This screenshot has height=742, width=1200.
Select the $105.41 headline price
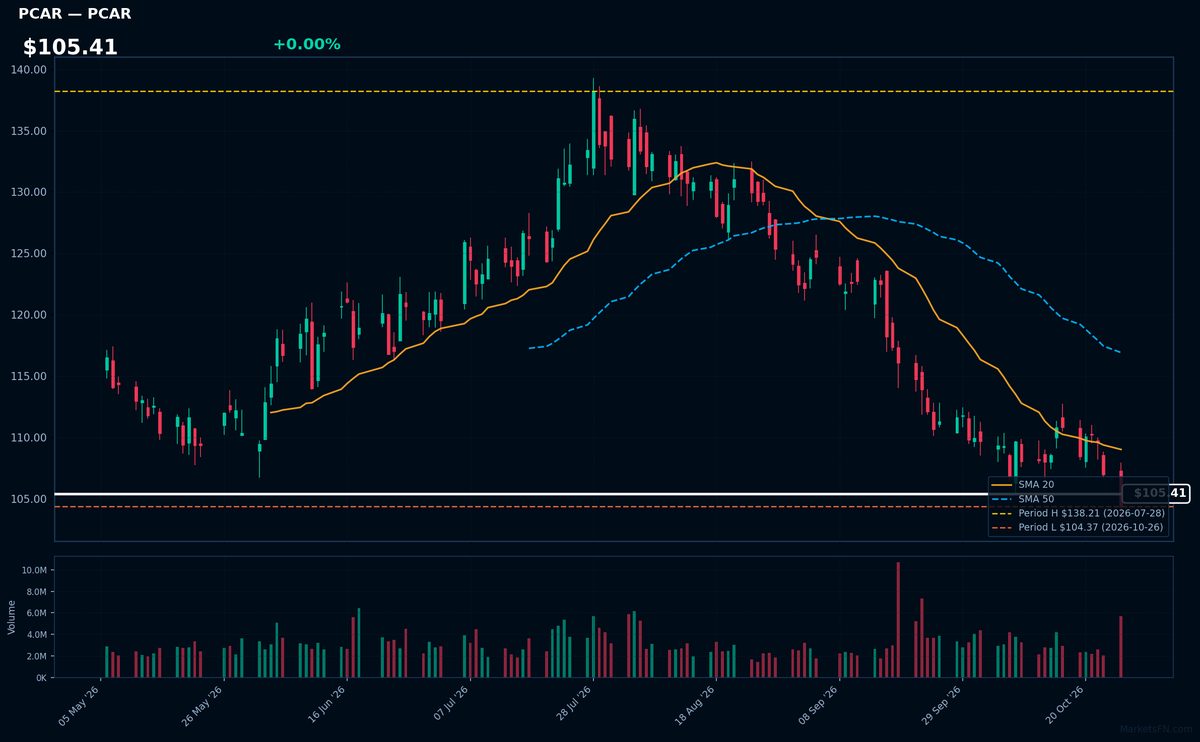[70, 47]
